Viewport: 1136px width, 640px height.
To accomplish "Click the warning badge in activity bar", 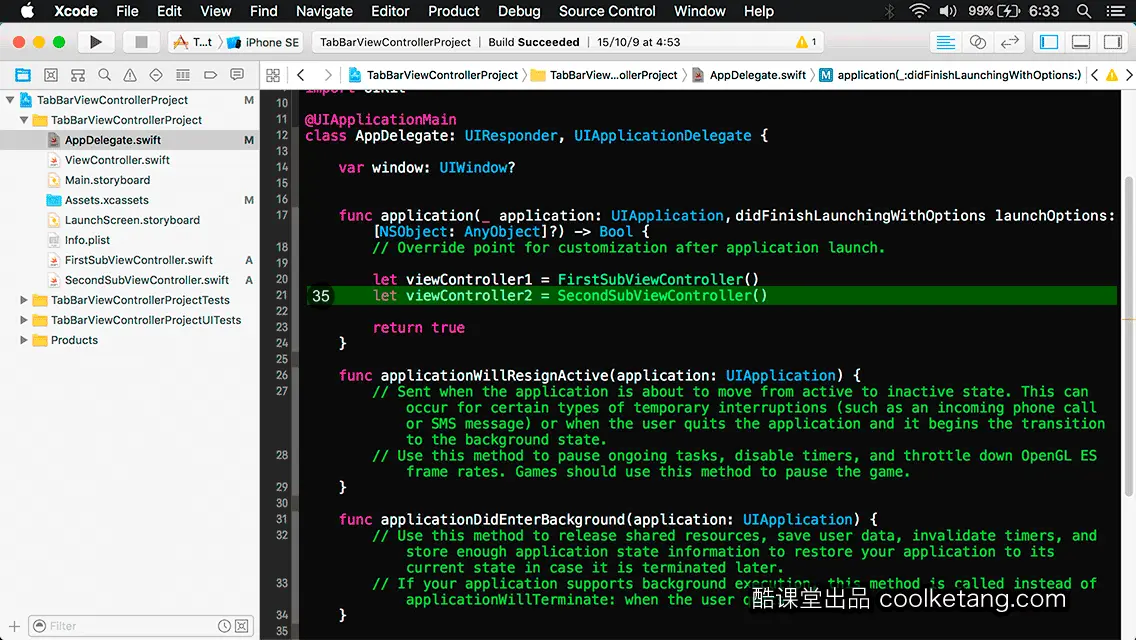I will 806,42.
